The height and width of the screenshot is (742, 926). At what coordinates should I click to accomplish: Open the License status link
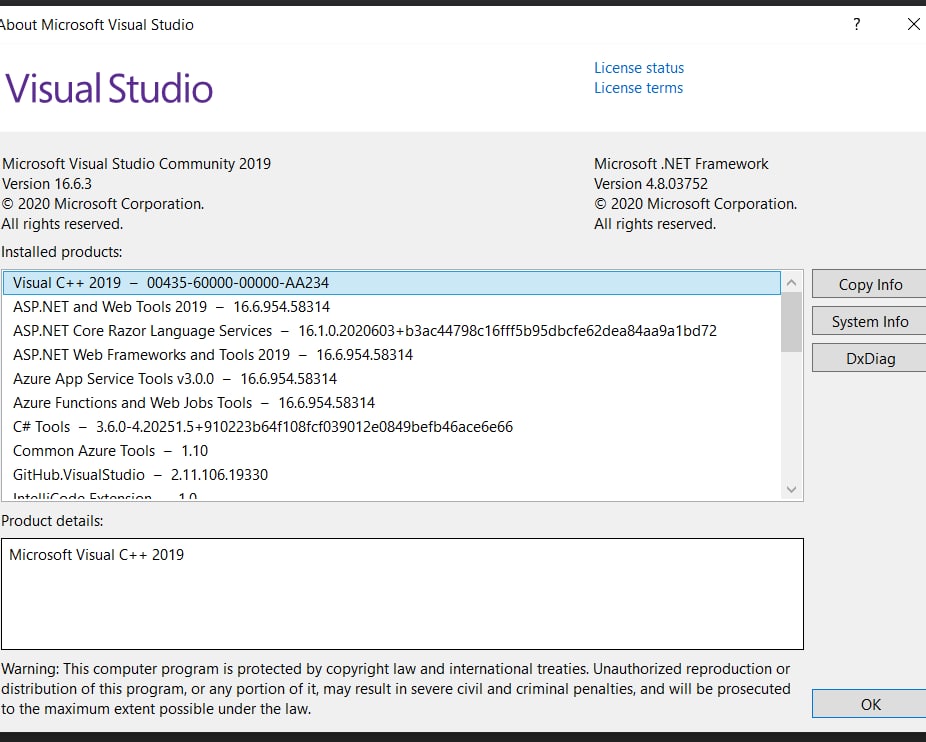click(x=638, y=68)
